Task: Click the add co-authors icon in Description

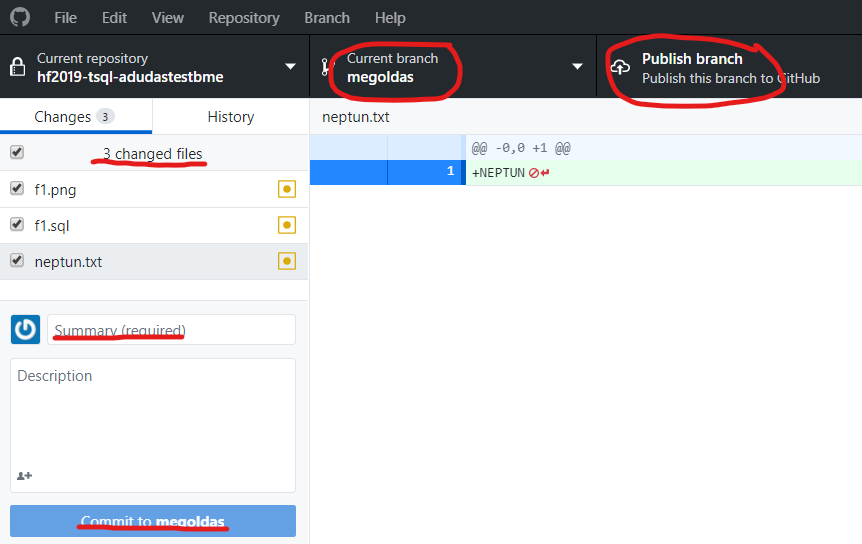Action: [x=25, y=476]
